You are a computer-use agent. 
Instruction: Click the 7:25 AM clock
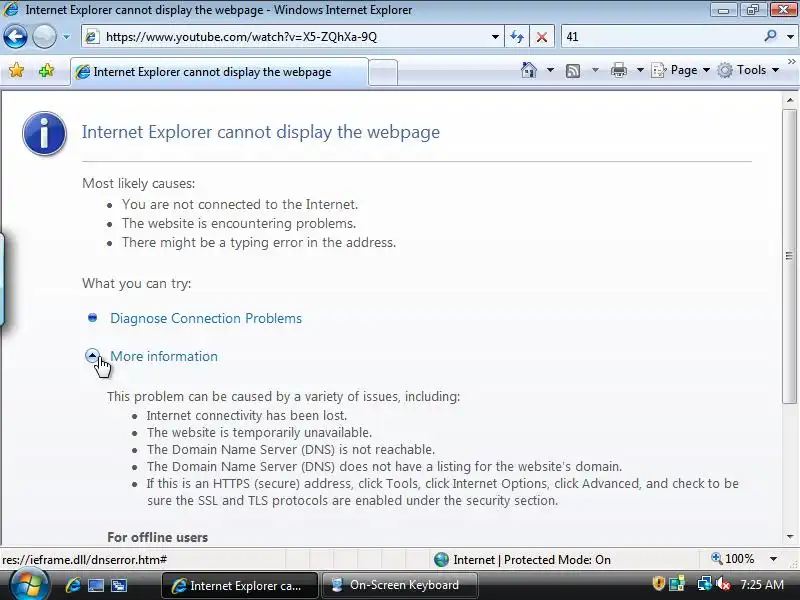coord(762,584)
